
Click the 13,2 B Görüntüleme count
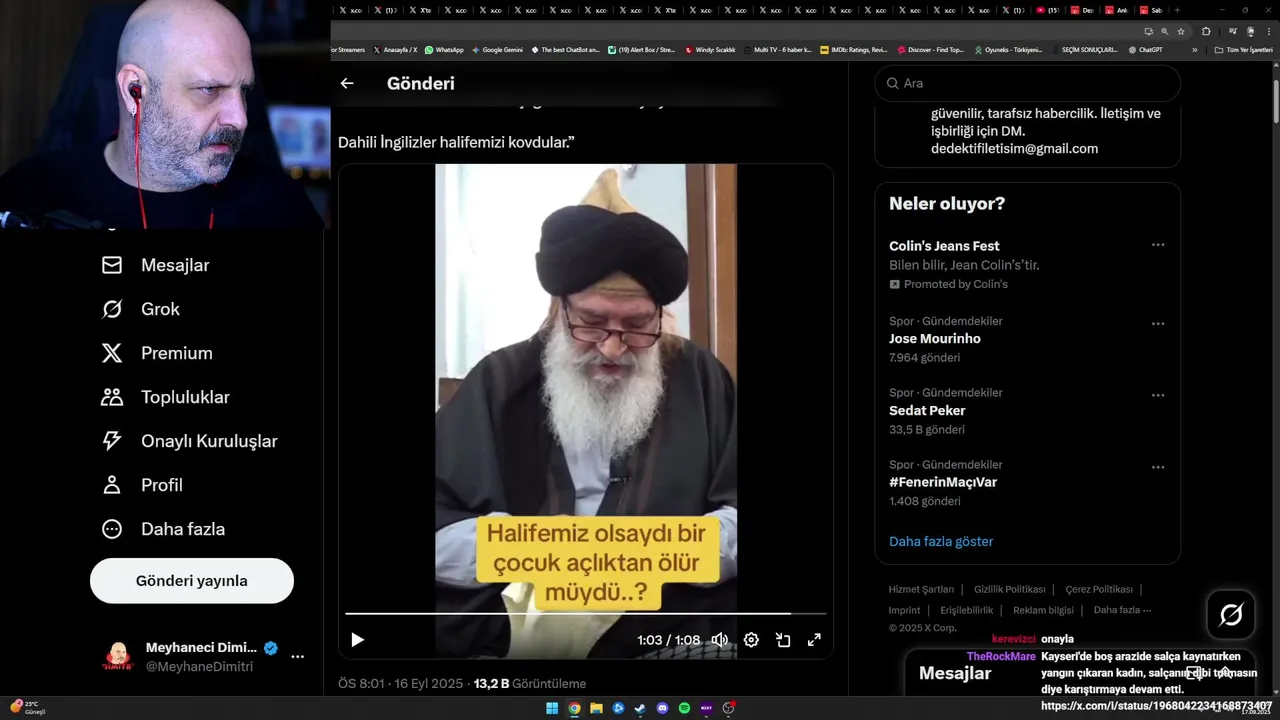(530, 684)
